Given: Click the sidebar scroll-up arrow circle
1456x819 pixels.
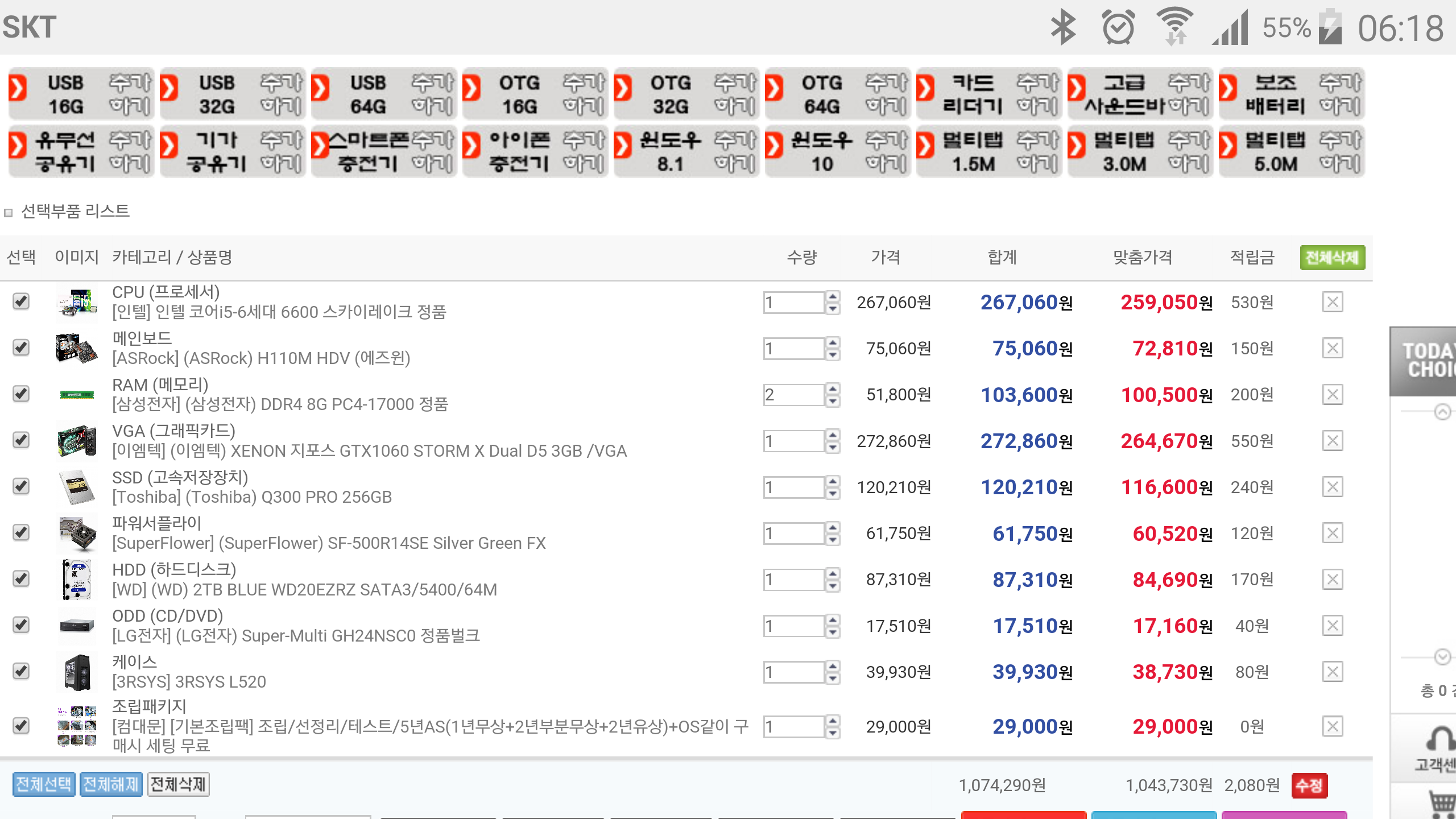Looking at the screenshot, I should 1442,411.
